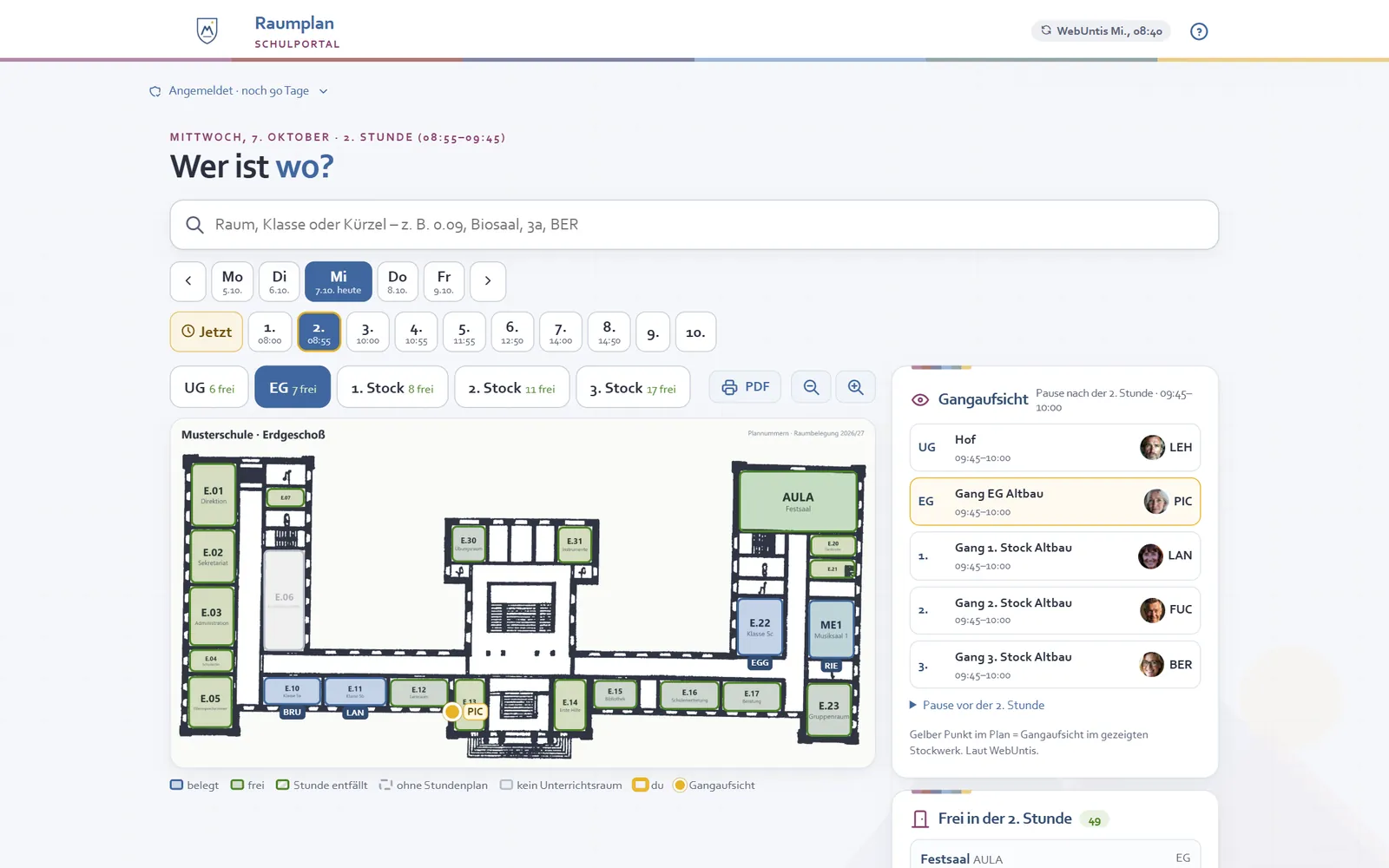Viewport: 1389px width, 868px height.
Task: Select Friday 9.10. day button
Action: [x=444, y=281]
